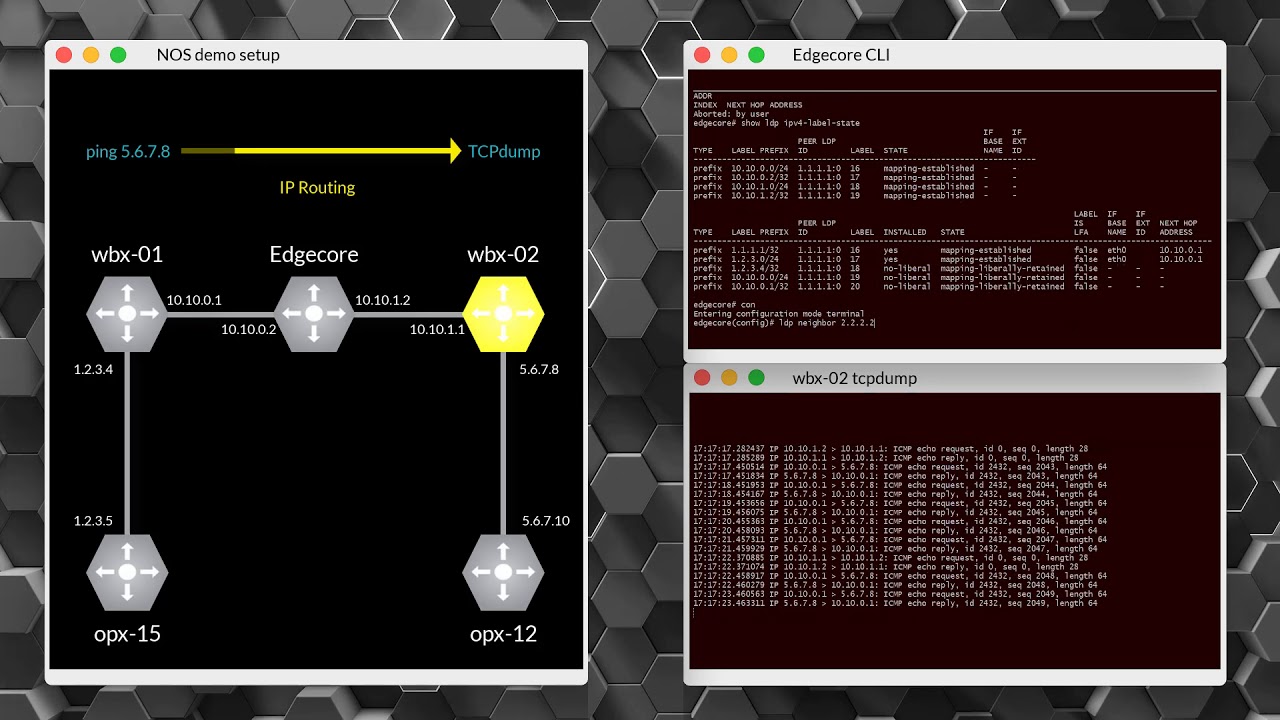Click the 10.10.0.0/24 label 16 row

[854, 169]
